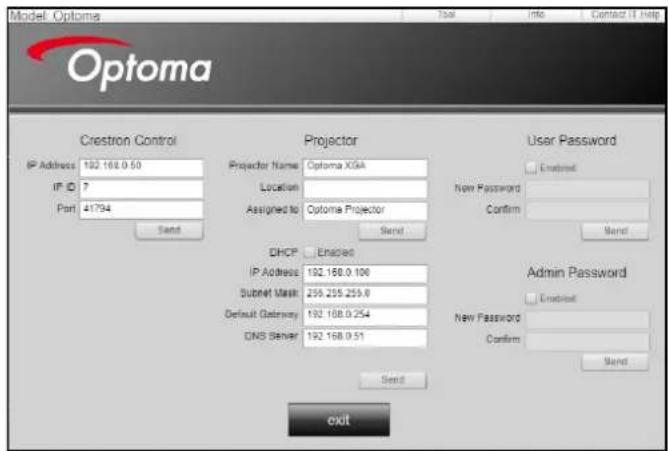Send the Admin Password settings

pos(615,362)
